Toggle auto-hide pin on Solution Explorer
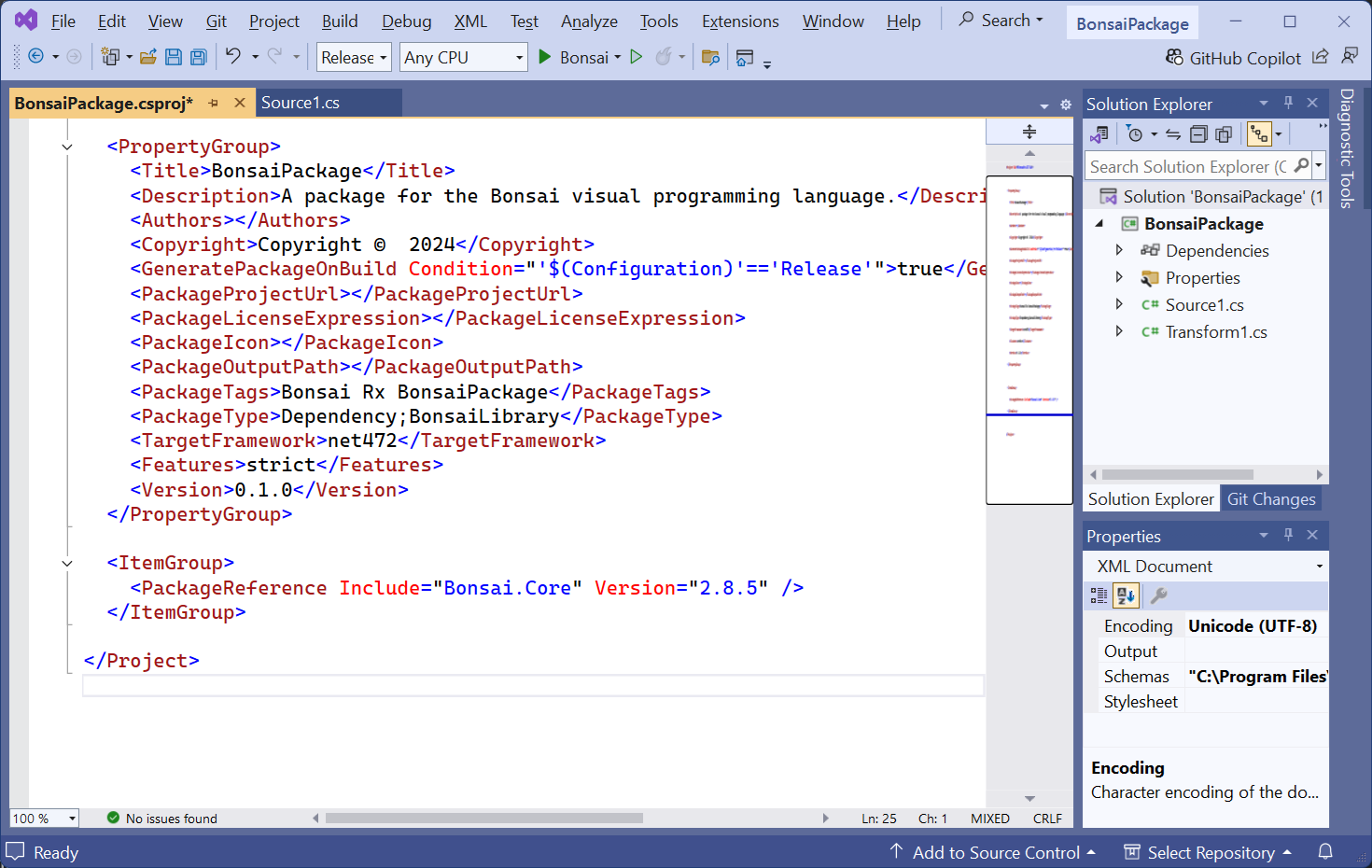The image size is (1372, 868). [1288, 103]
